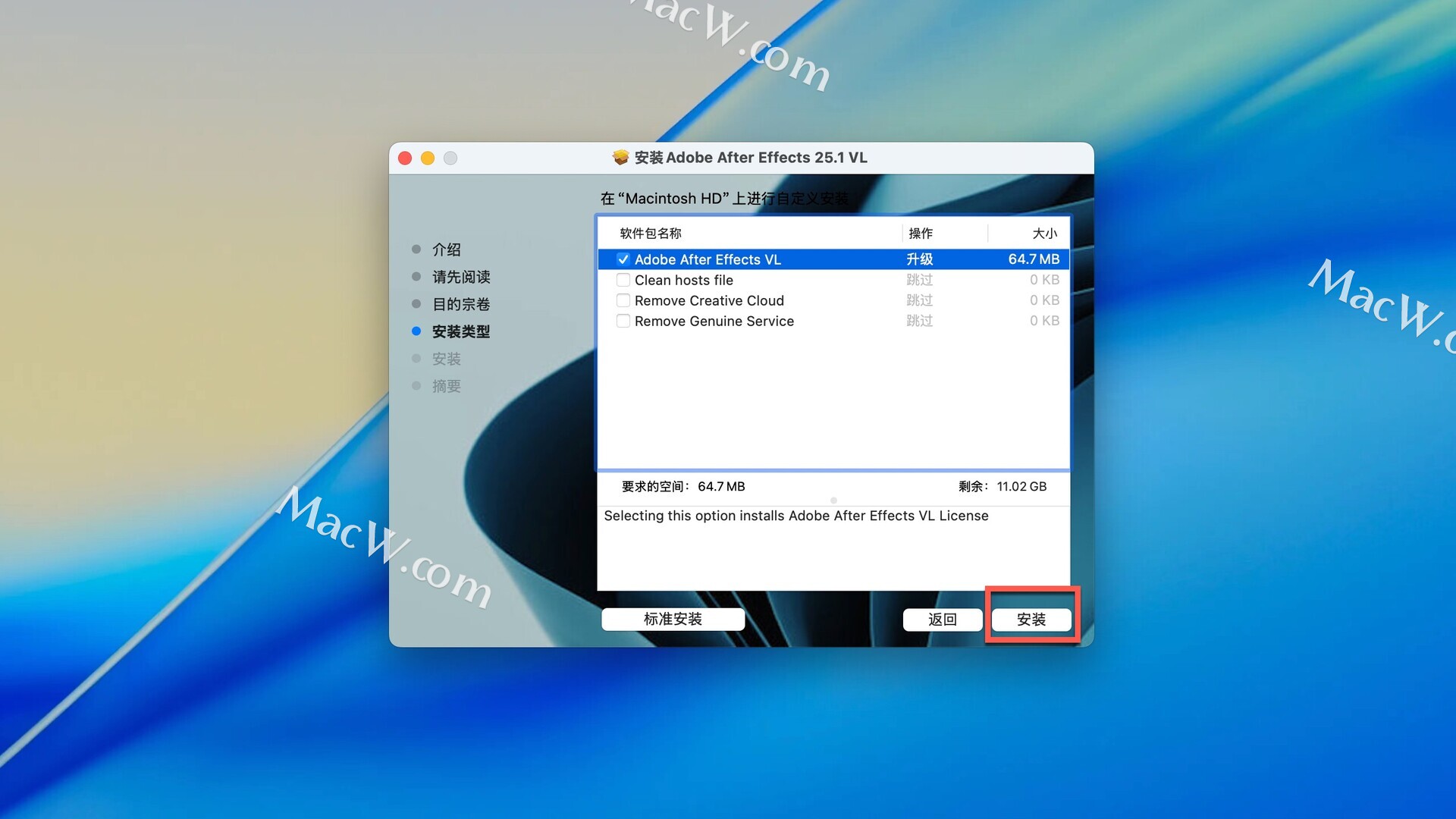
Task: Select the Remove Genuine Service row label
Action: [x=714, y=321]
